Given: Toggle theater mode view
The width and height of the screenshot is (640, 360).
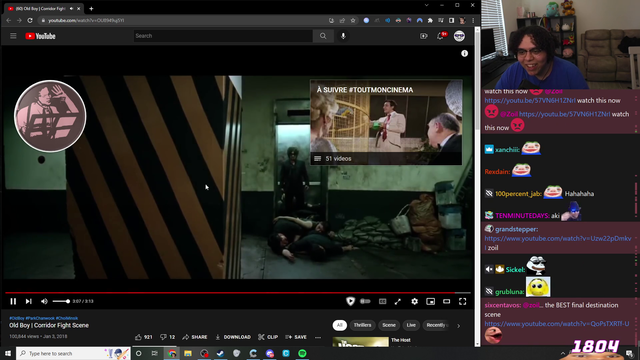Looking at the screenshot, I should pos(447,301).
